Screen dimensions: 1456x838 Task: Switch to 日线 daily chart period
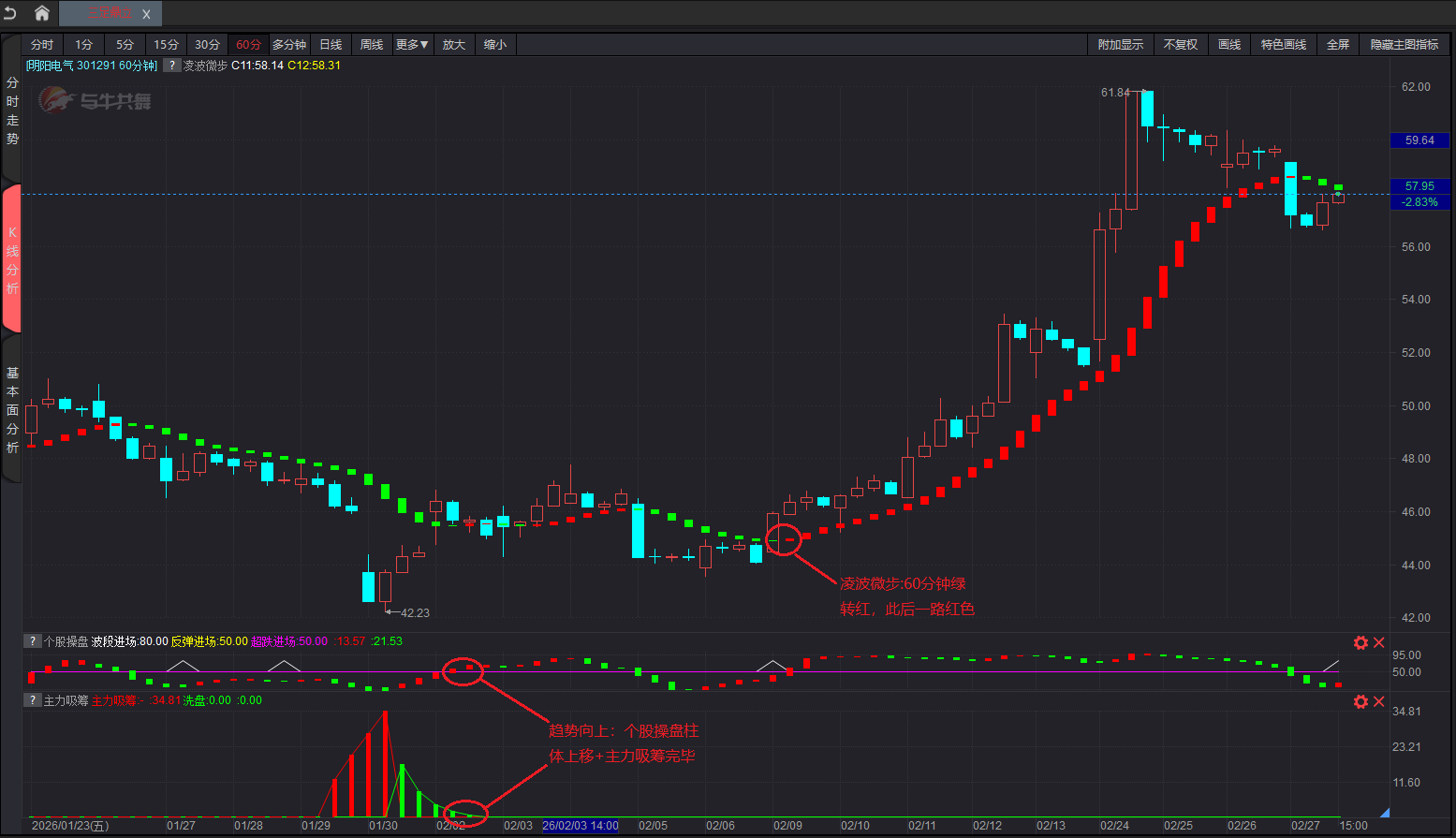331,45
